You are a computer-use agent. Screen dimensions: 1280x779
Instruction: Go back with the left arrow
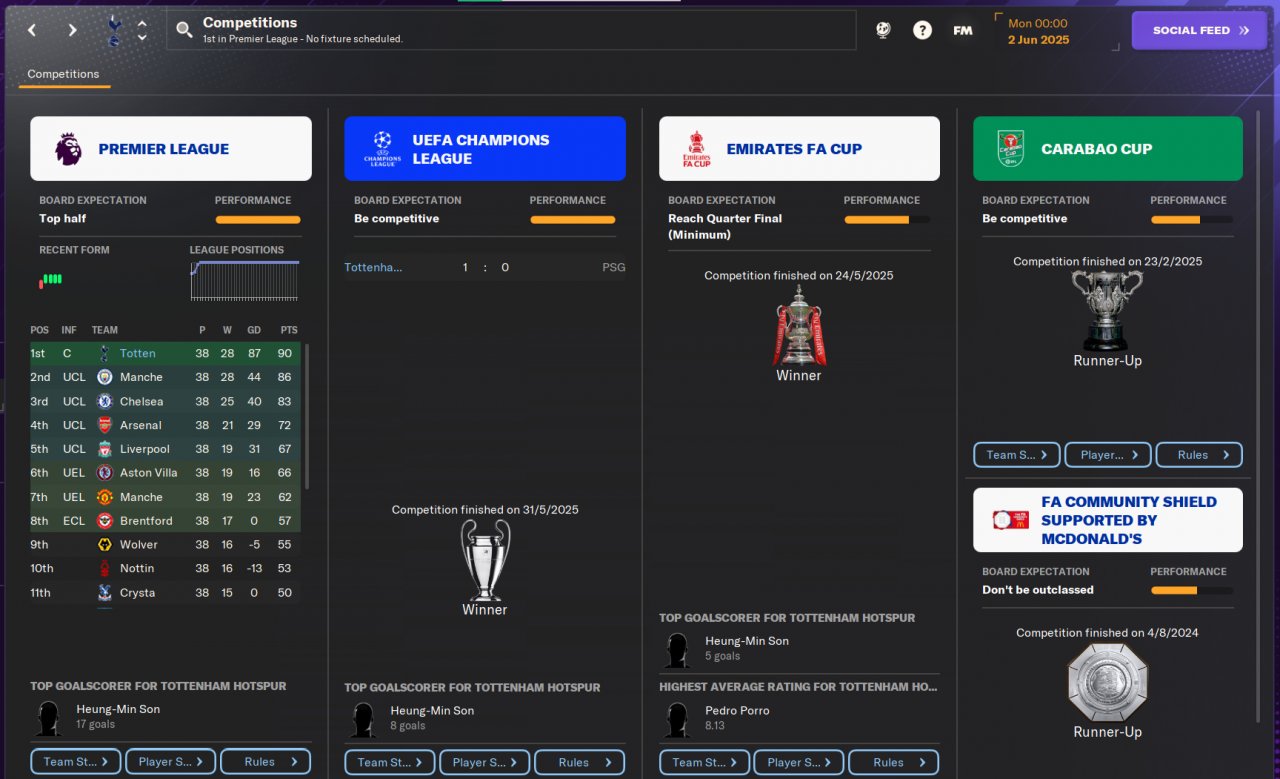pos(32,30)
